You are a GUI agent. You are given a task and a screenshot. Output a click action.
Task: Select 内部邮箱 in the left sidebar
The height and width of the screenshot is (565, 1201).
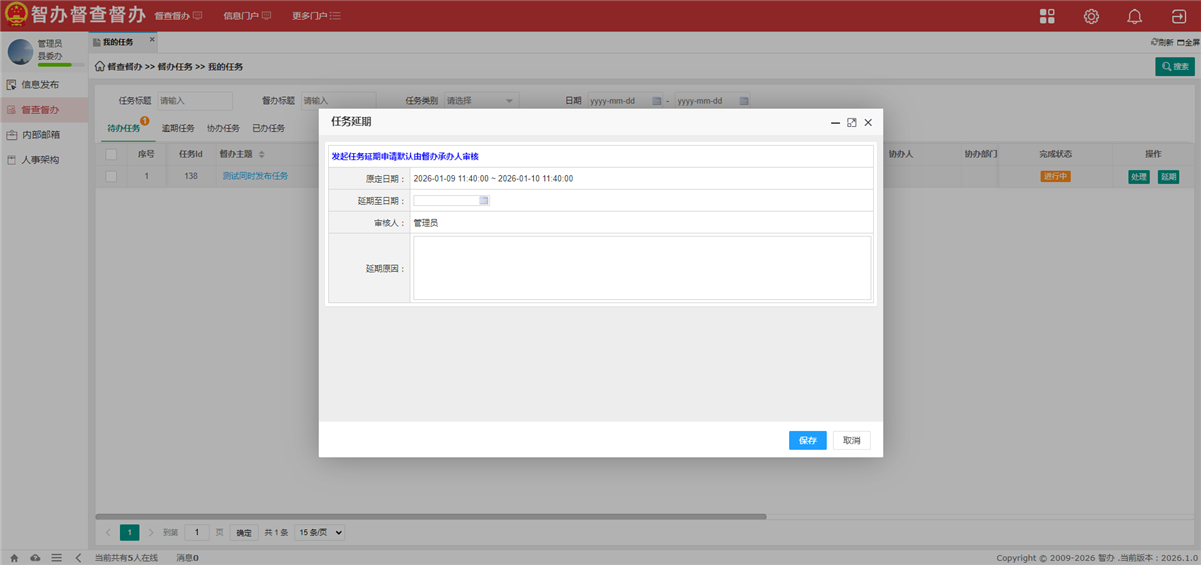point(40,135)
